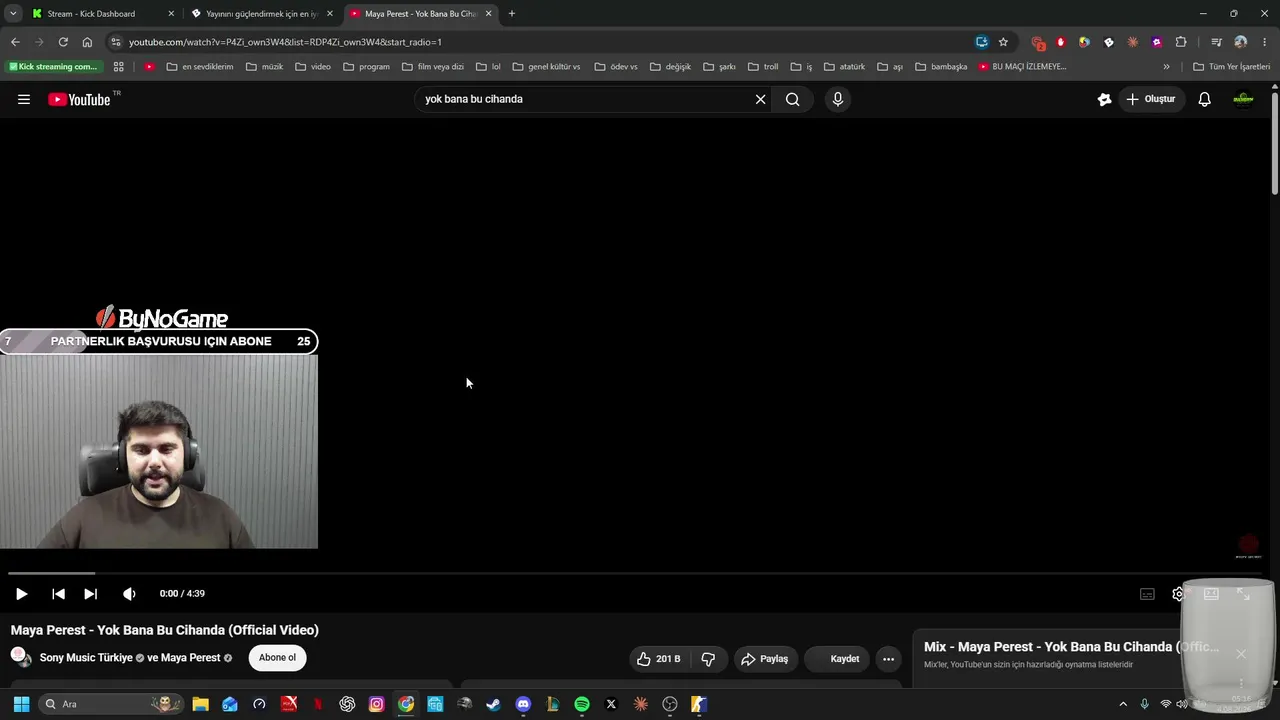Image resolution: width=1280 pixels, height=720 pixels.
Task: Open Spotify from the taskbar
Action: [582, 704]
